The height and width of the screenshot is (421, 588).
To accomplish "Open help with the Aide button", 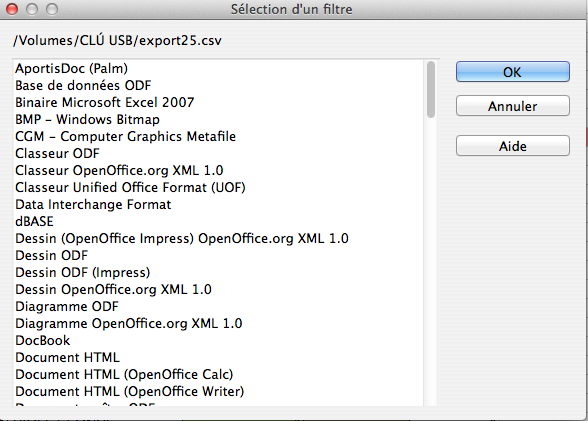I will point(513,146).
